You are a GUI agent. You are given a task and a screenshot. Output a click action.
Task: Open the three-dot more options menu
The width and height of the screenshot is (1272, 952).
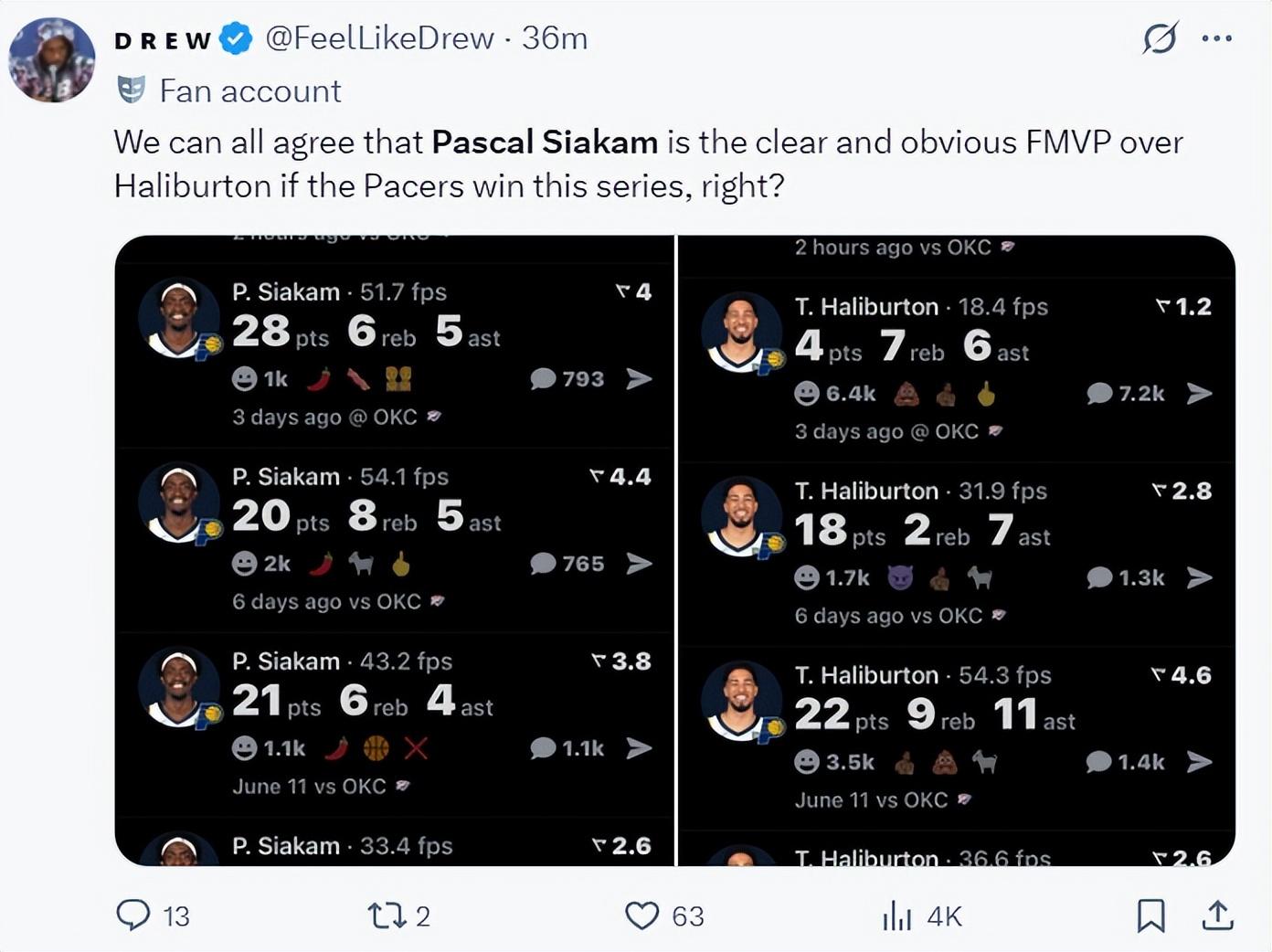(1217, 38)
